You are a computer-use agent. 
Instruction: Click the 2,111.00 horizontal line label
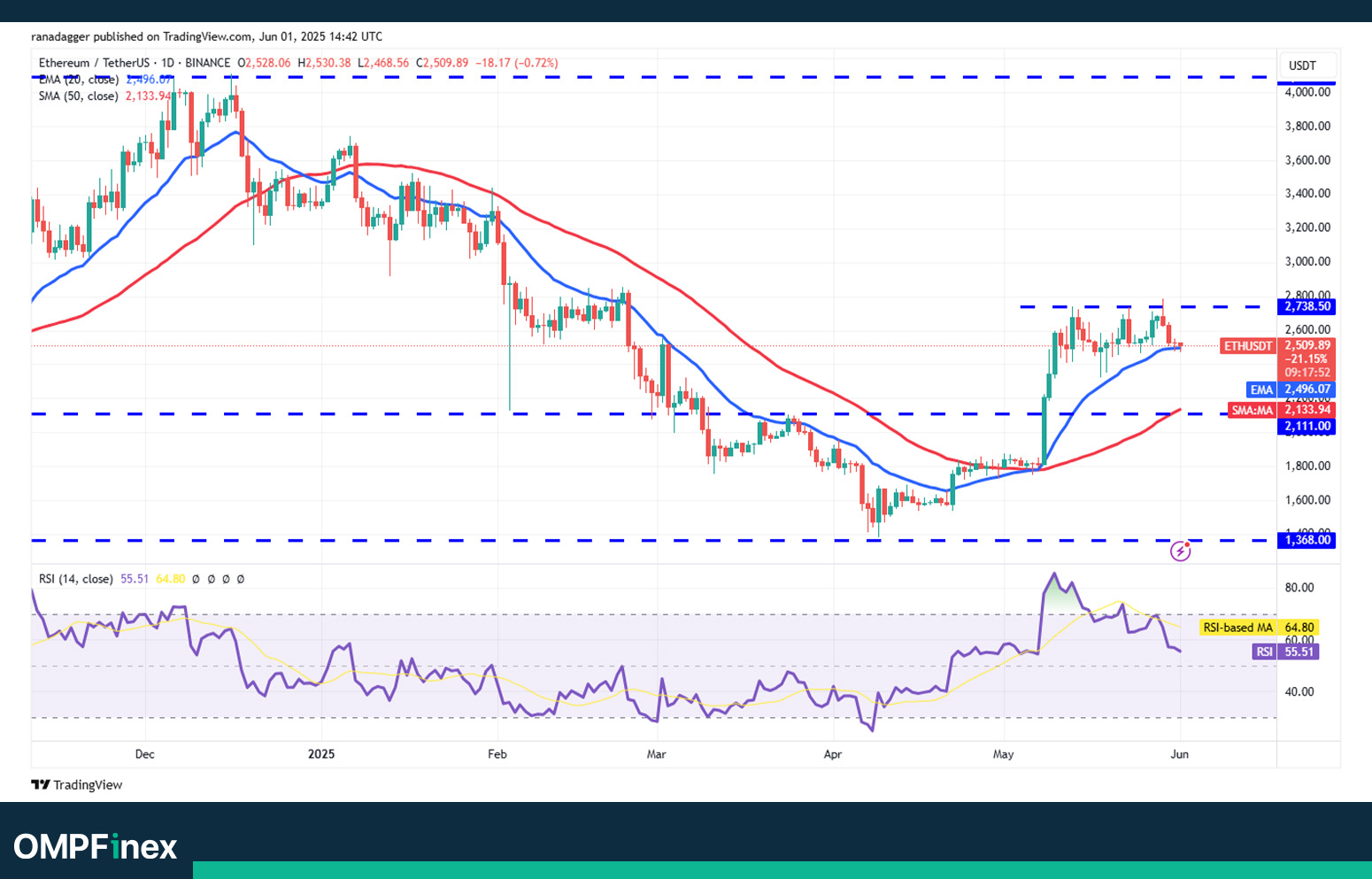(x=1306, y=427)
